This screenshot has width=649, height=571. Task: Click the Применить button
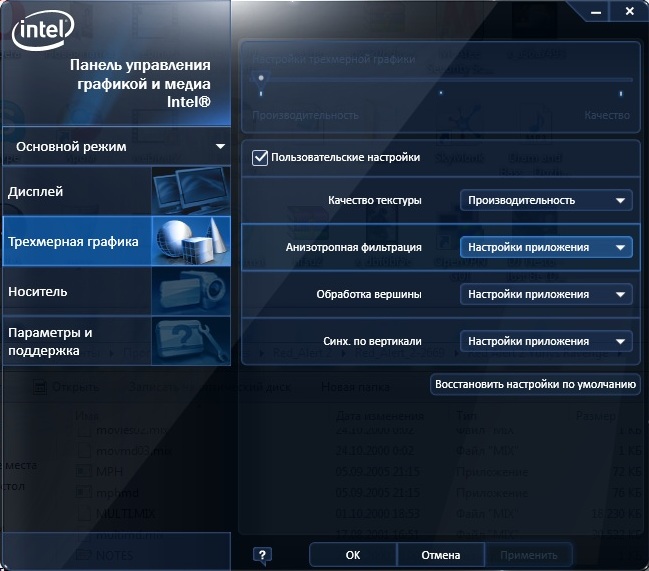pyautogui.click(x=529, y=555)
